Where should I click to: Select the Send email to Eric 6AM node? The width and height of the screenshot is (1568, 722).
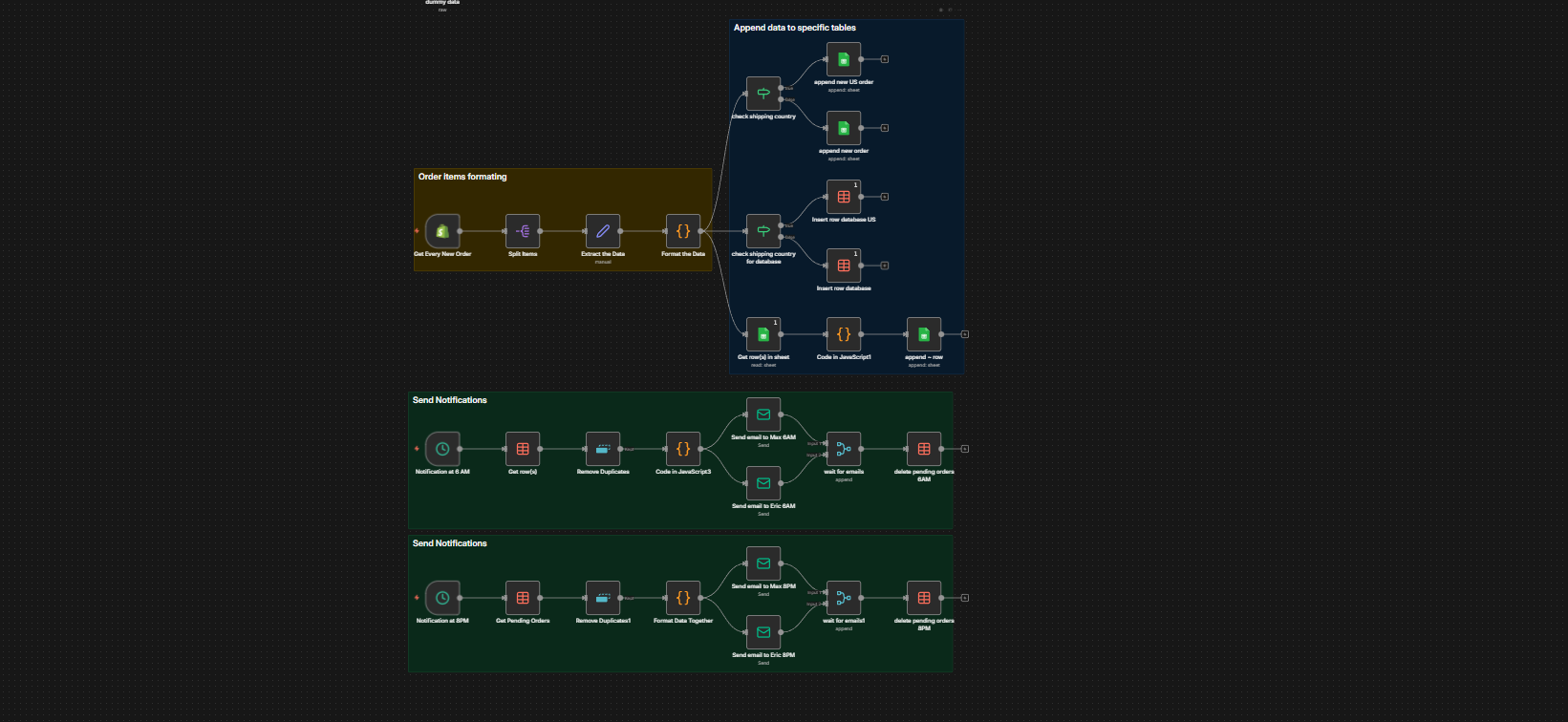tap(763, 483)
